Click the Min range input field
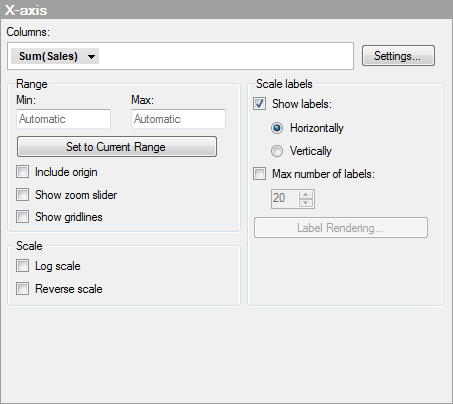Image resolution: width=453 pixels, height=404 pixels. [63, 119]
